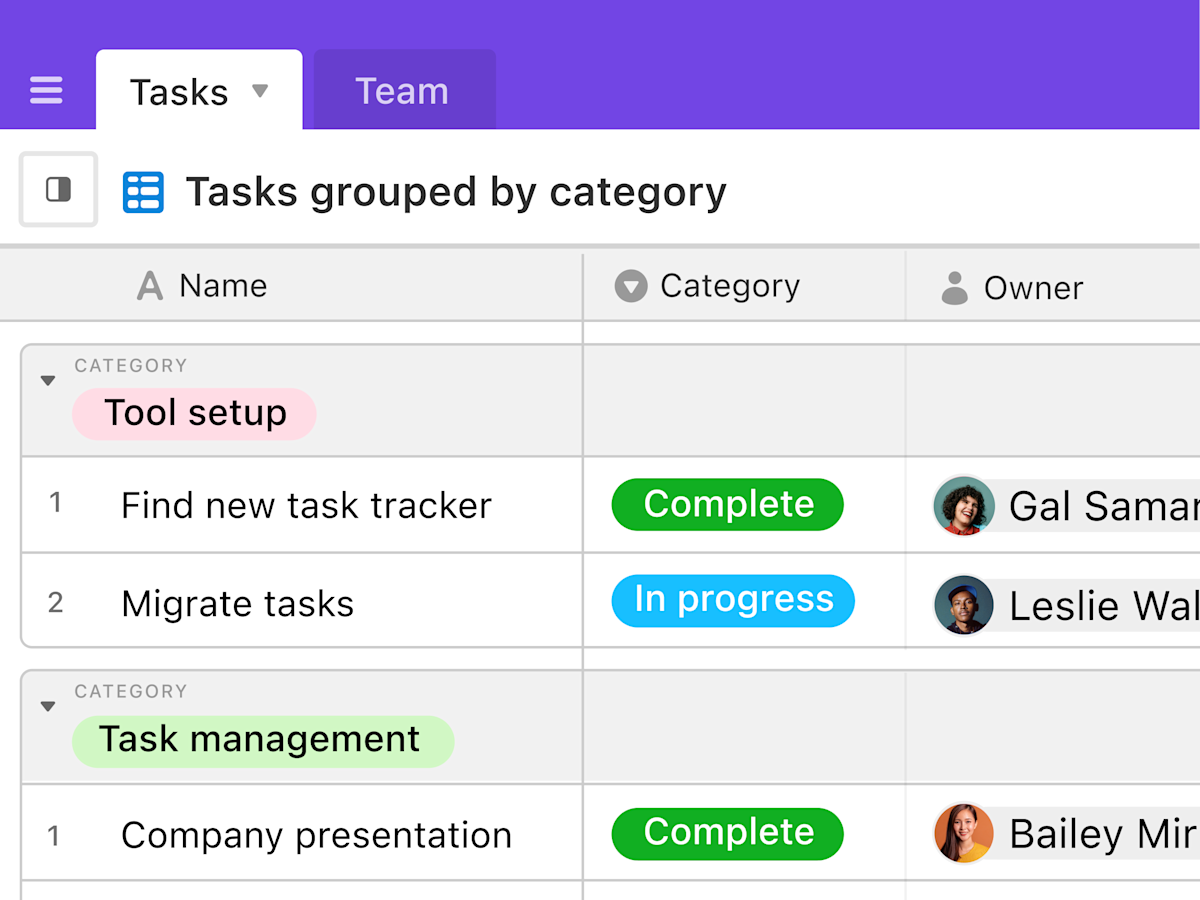The height and width of the screenshot is (900, 1200).
Task: Click the In progress status for Migrate tasks
Action: pyautogui.click(x=733, y=600)
